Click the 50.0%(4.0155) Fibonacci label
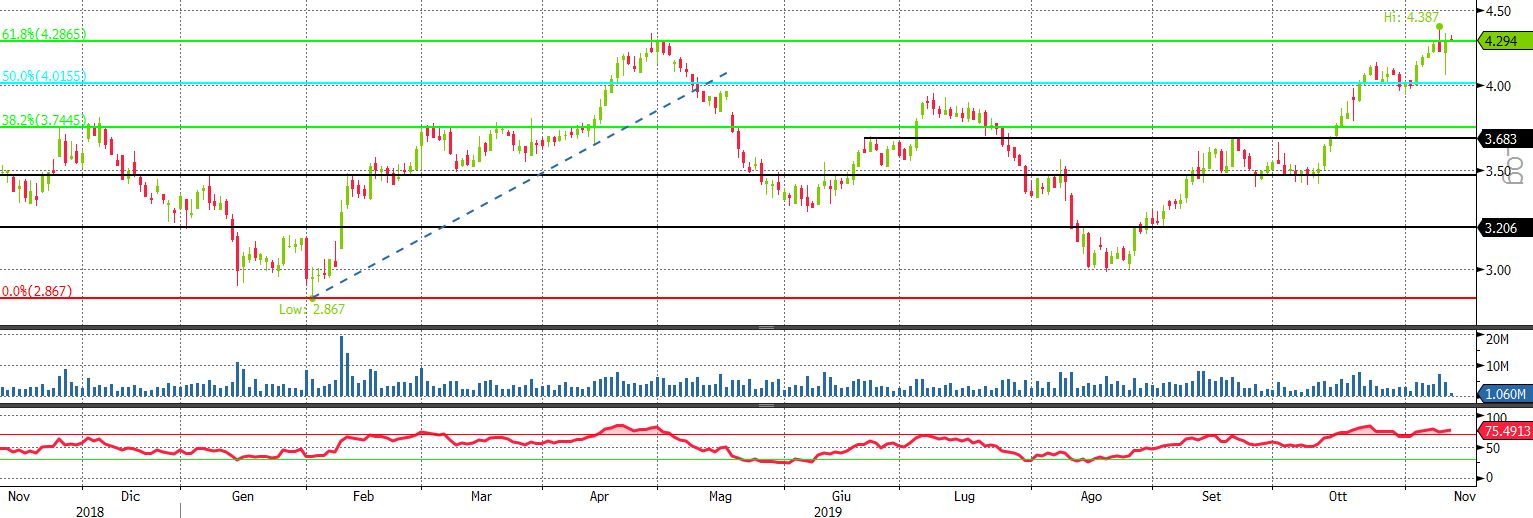This screenshot has width=1533, height=518. (45, 76)
